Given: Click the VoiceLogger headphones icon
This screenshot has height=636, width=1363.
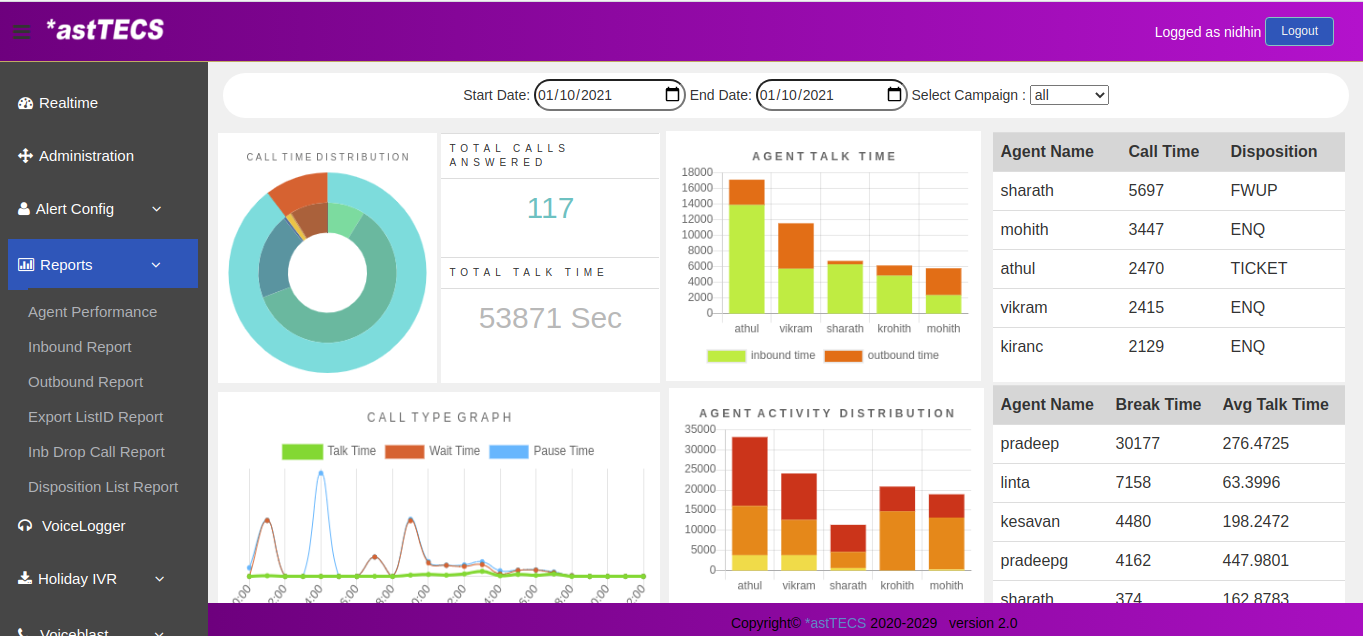Looking at the screenshot, I should (26, 526).
